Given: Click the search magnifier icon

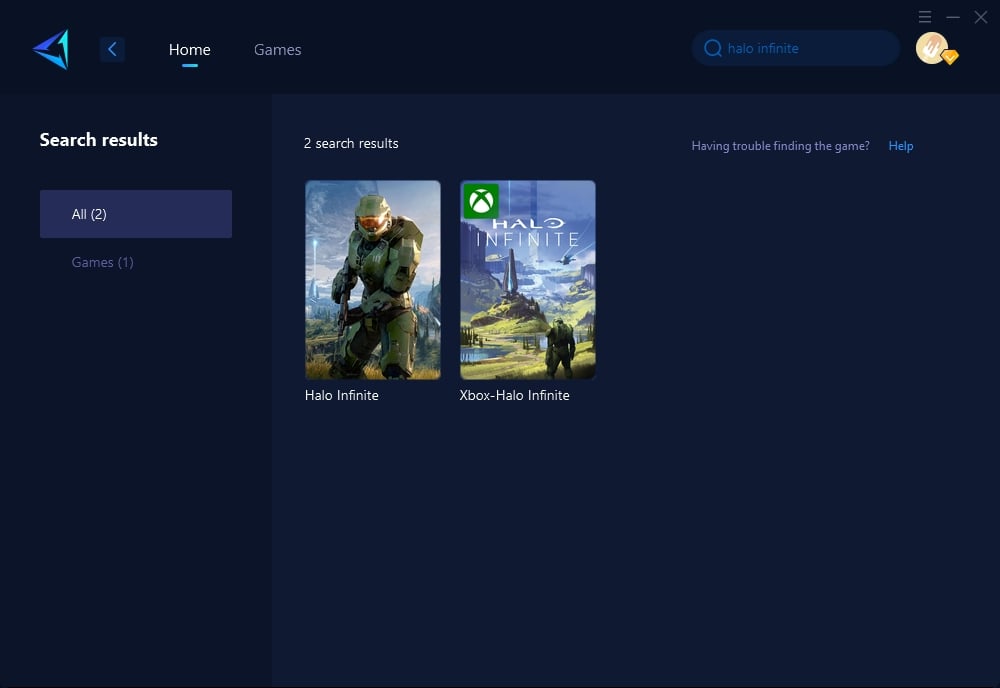Looking at the screenshot, I should tap(712, 48).
